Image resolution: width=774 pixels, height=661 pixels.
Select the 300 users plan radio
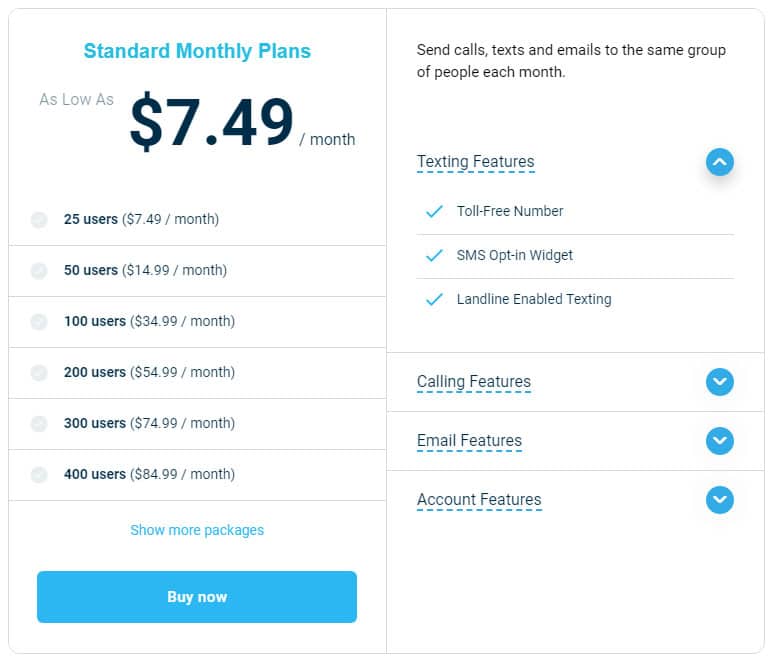click(x=39, y=424)
